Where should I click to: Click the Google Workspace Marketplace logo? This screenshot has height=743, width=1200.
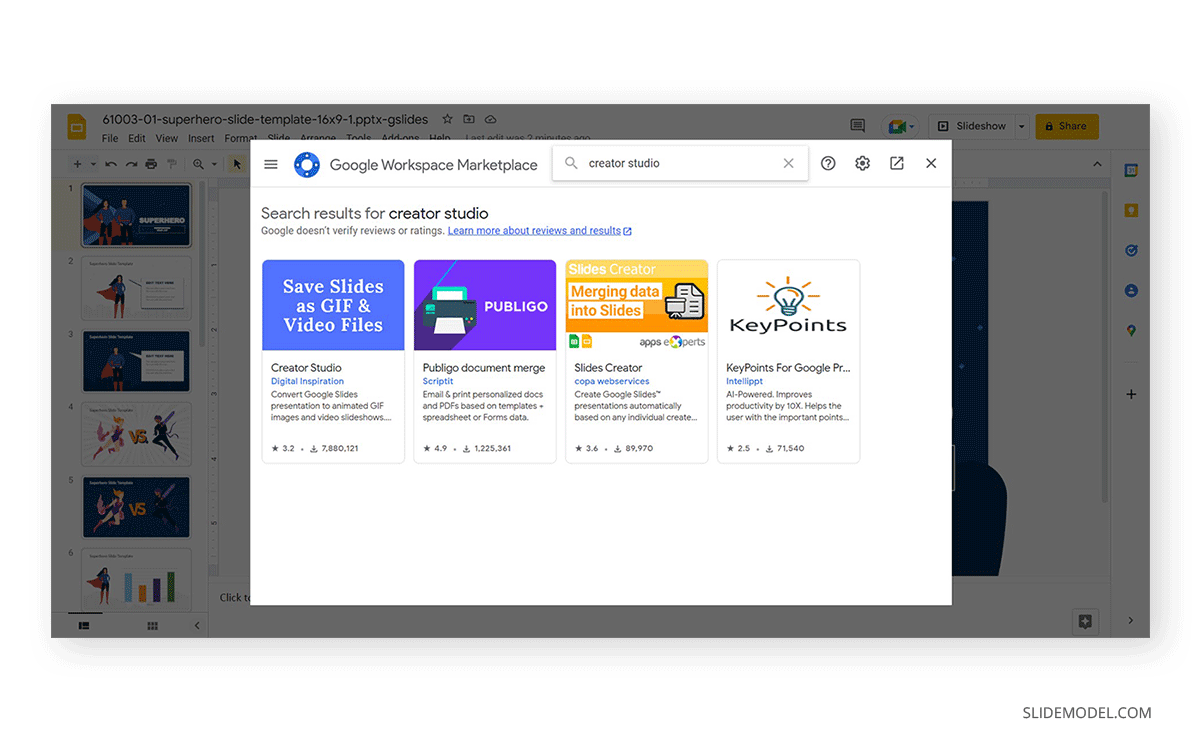(x=307, y=165)
